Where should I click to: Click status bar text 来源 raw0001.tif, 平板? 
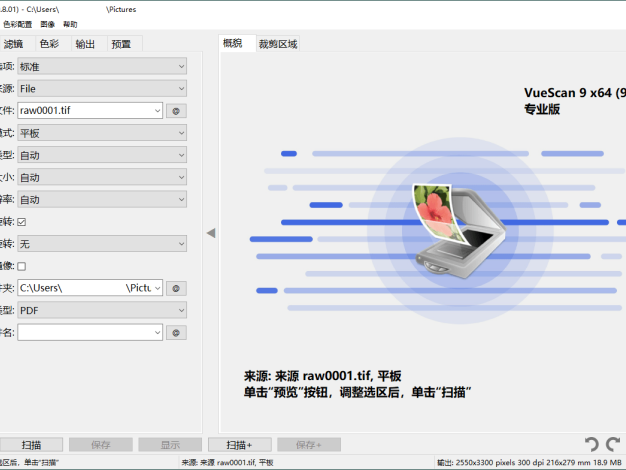click(228, 462)
